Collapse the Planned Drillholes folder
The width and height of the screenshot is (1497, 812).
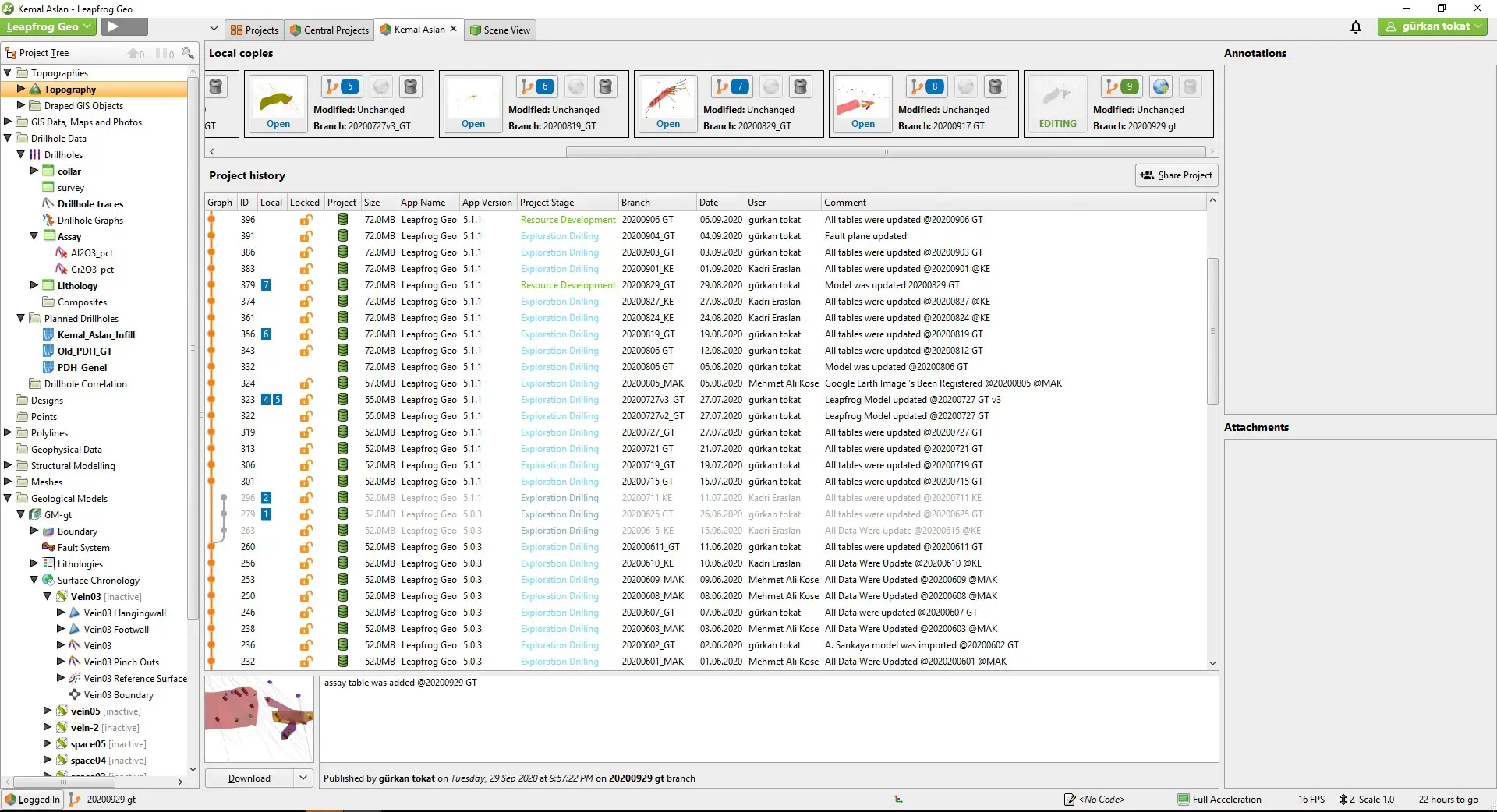pyautogui.click(x=21, y=318)
